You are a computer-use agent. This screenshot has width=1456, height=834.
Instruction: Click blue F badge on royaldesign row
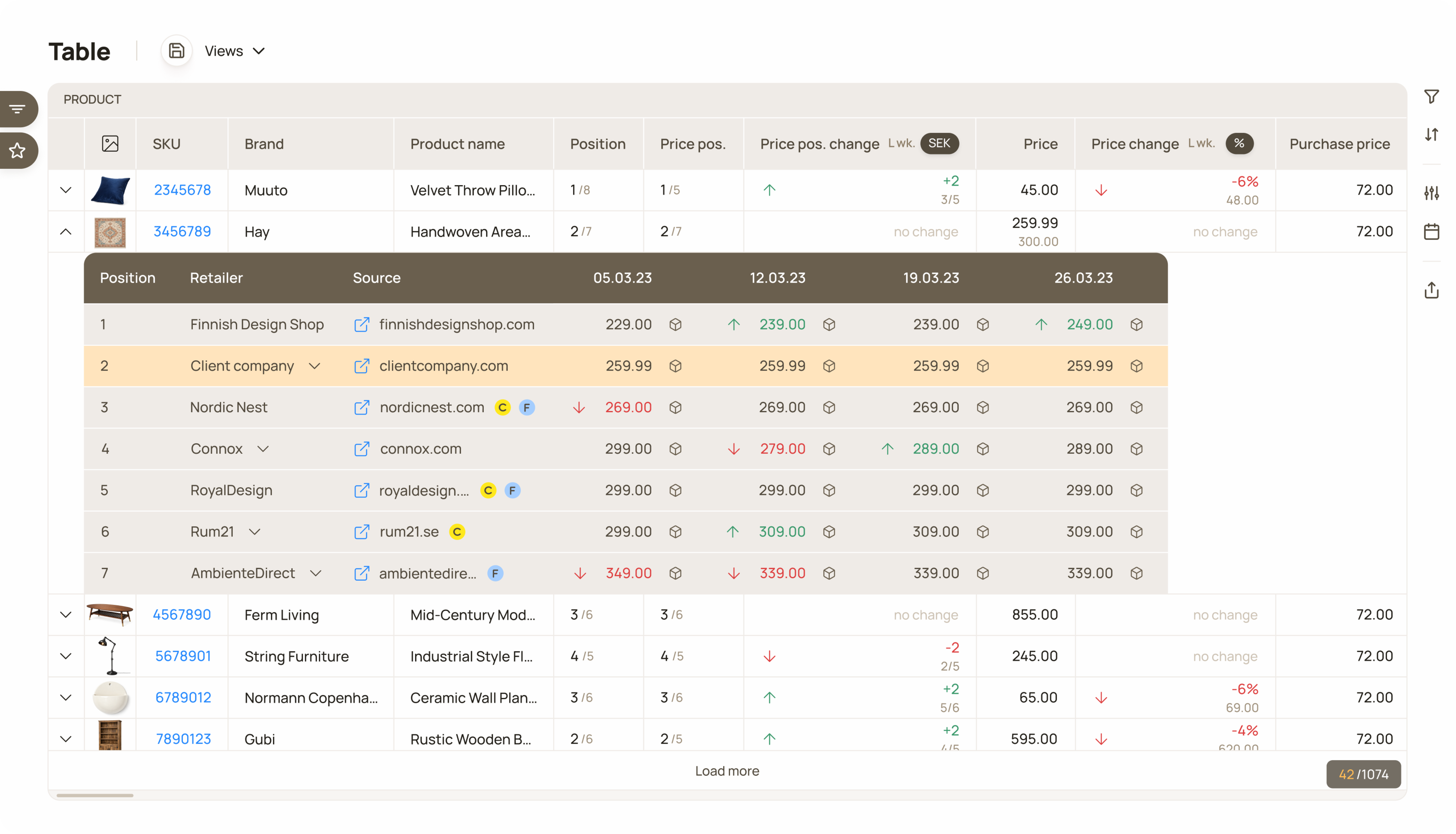512,490
